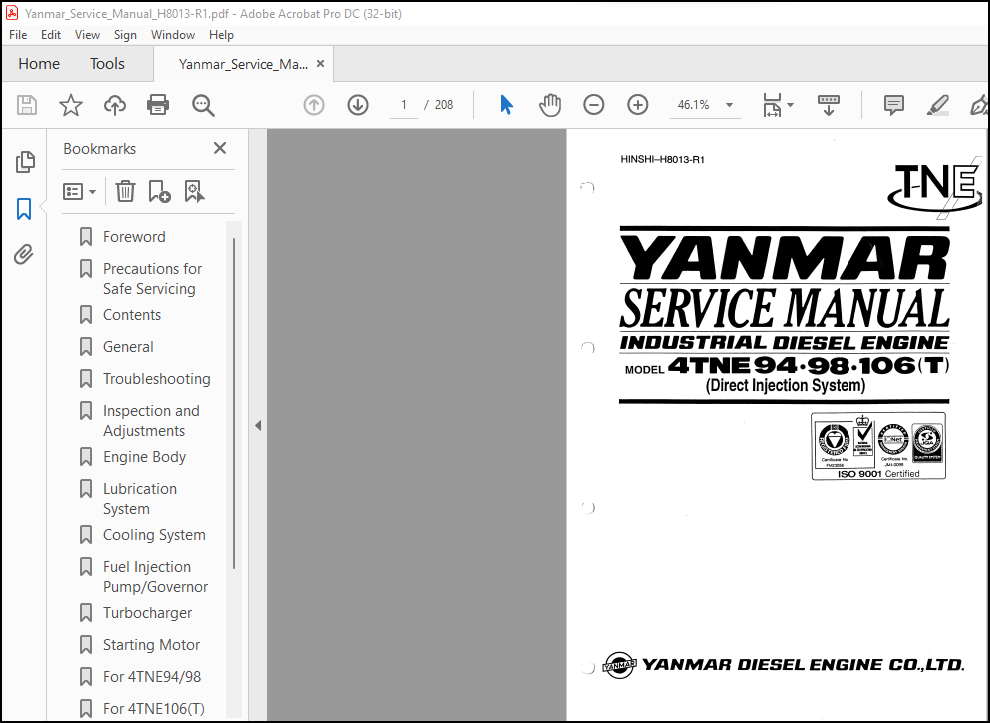This screenshot has width=990, height=723.
Task: Click the page number field
Action: tap(403, 105)
